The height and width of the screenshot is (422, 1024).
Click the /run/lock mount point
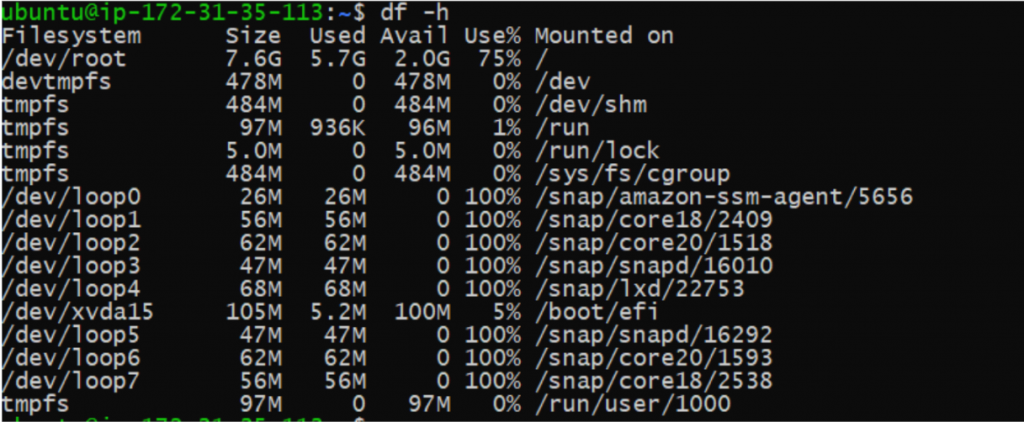pyautogui.click(x=598, y=151)
